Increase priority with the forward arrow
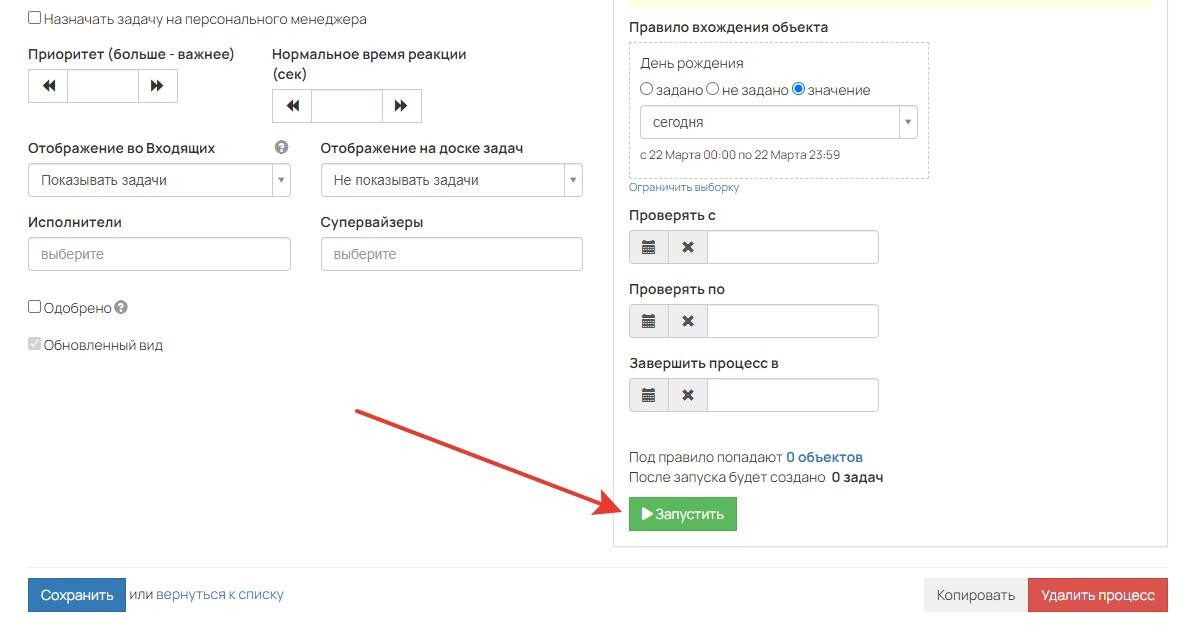 [158, 86]
